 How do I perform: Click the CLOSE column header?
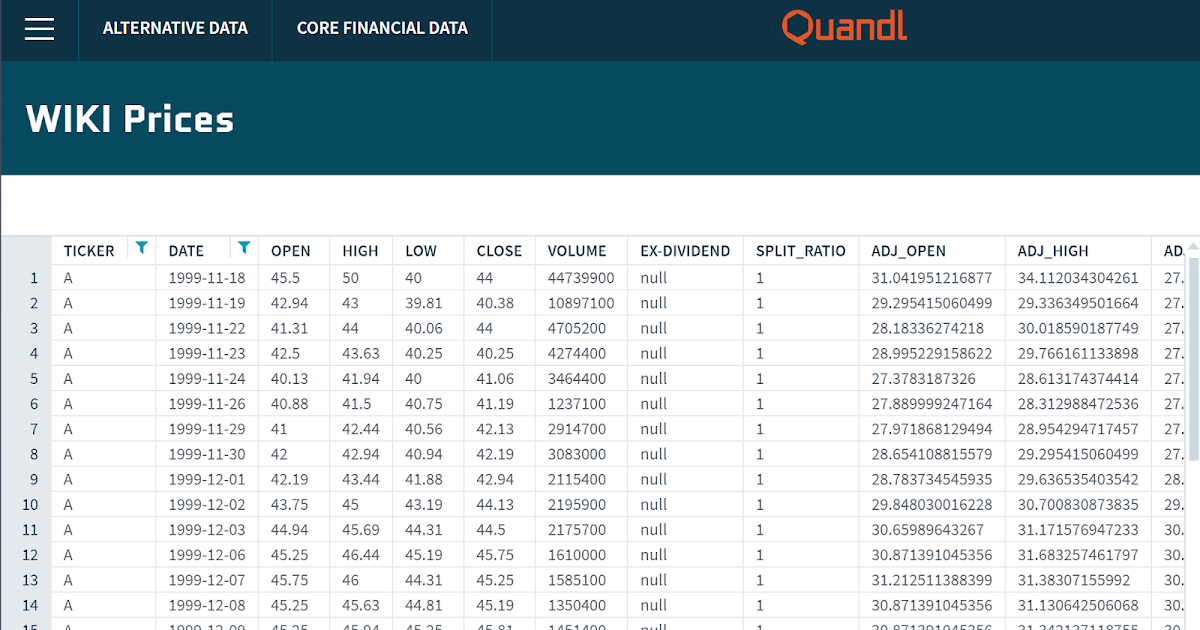pyautogui.click(x=499, y=251)
